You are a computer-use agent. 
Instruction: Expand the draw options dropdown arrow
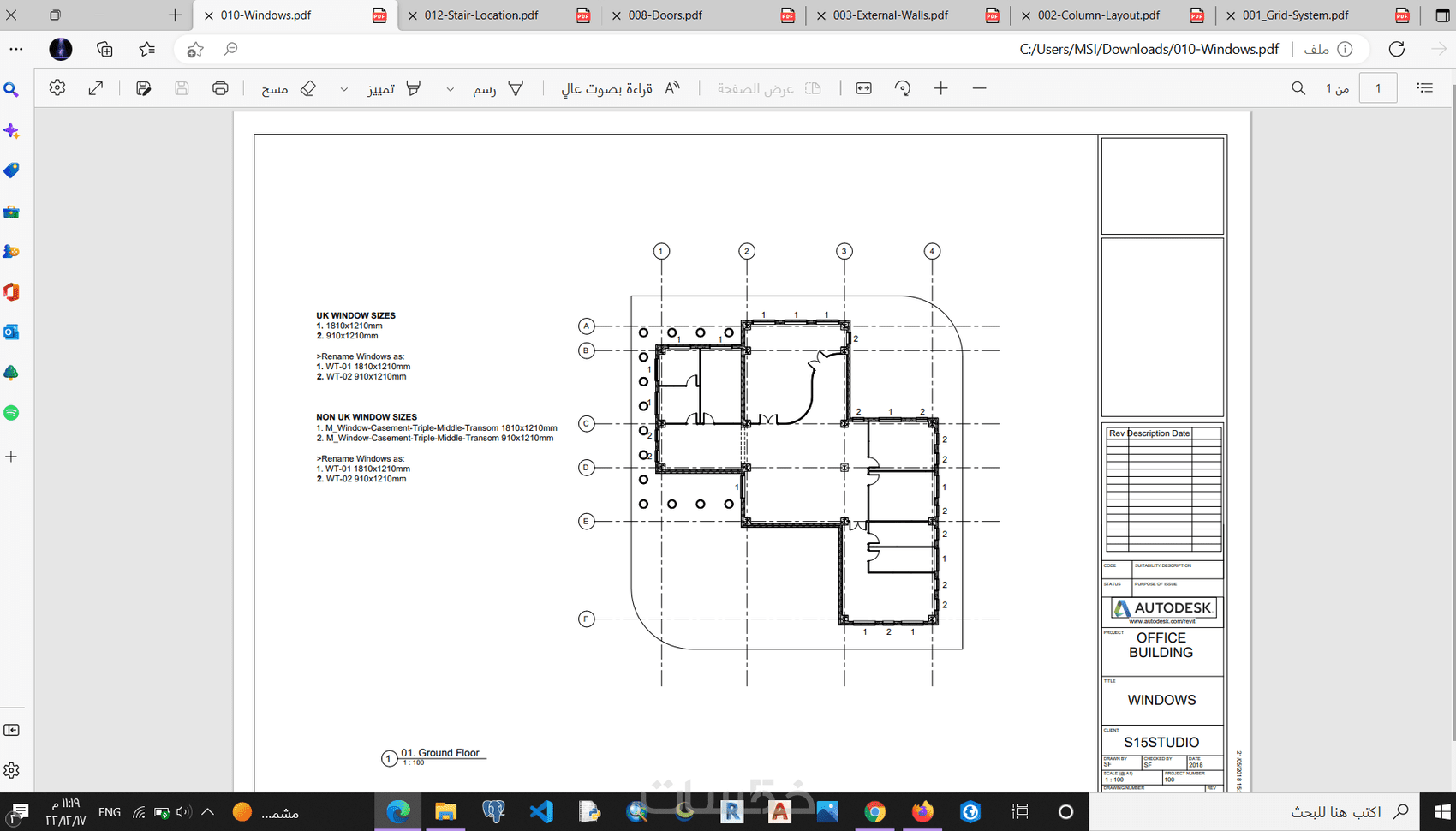click(x=450, y=89)
